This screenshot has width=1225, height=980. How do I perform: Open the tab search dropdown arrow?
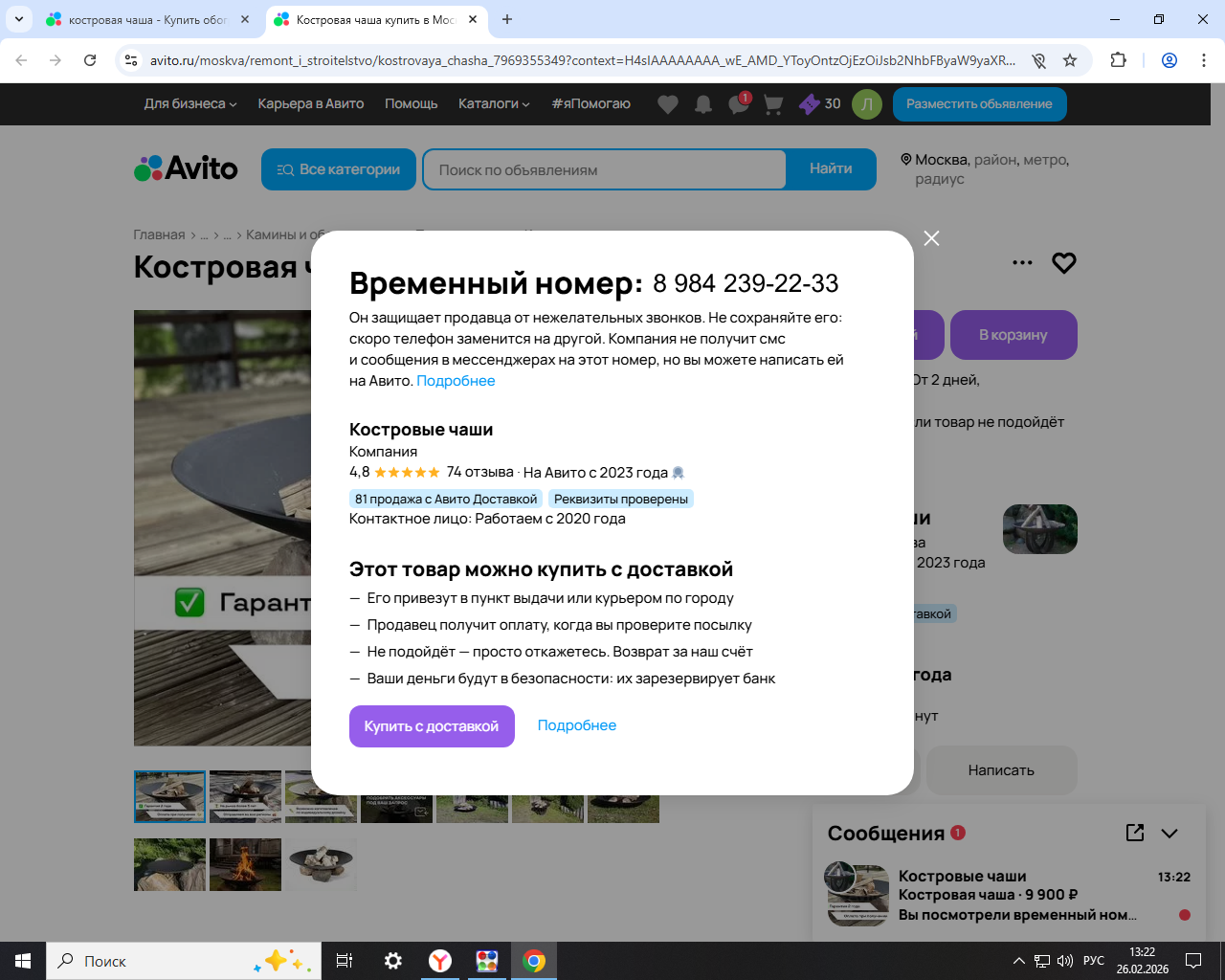click(18, 19)
